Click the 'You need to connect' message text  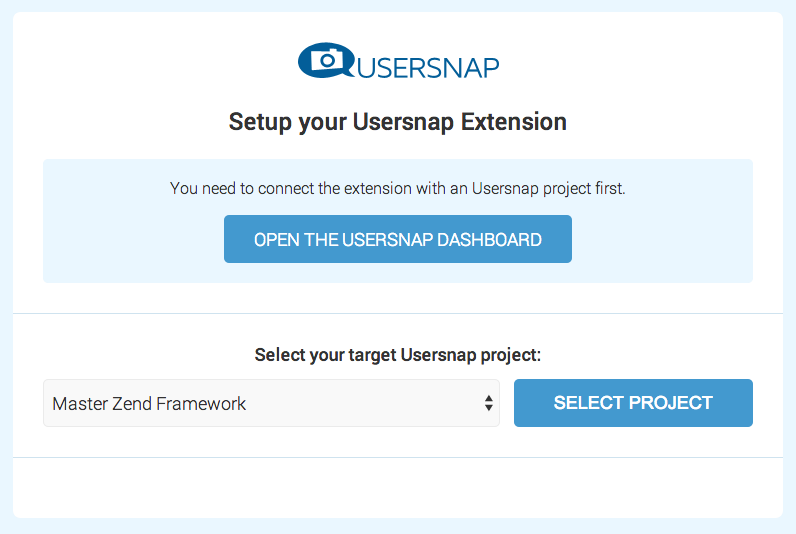[x=397, y=188]
